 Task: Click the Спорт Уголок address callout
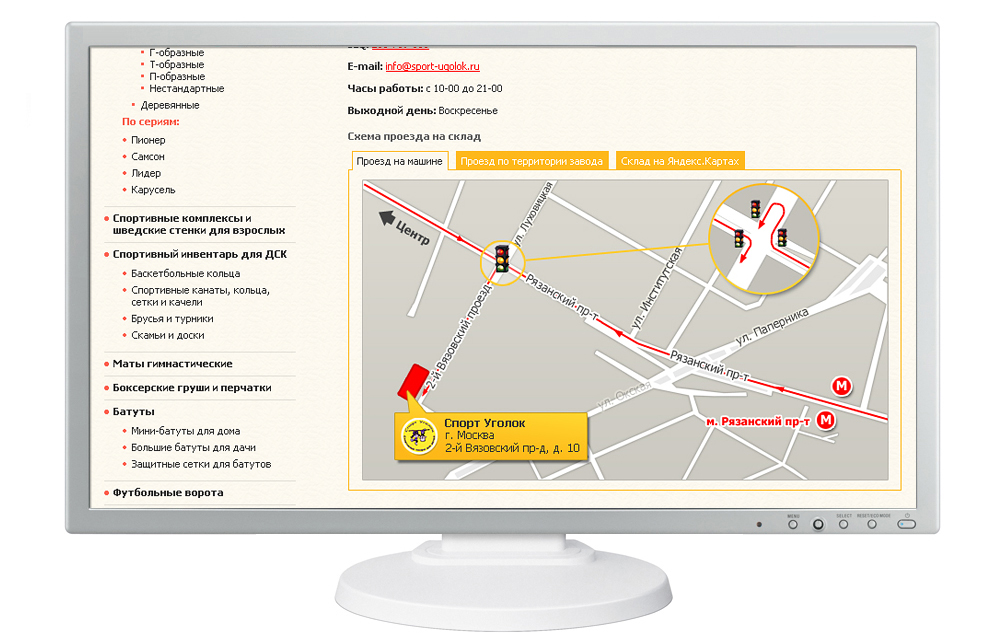tap(490, 436)
